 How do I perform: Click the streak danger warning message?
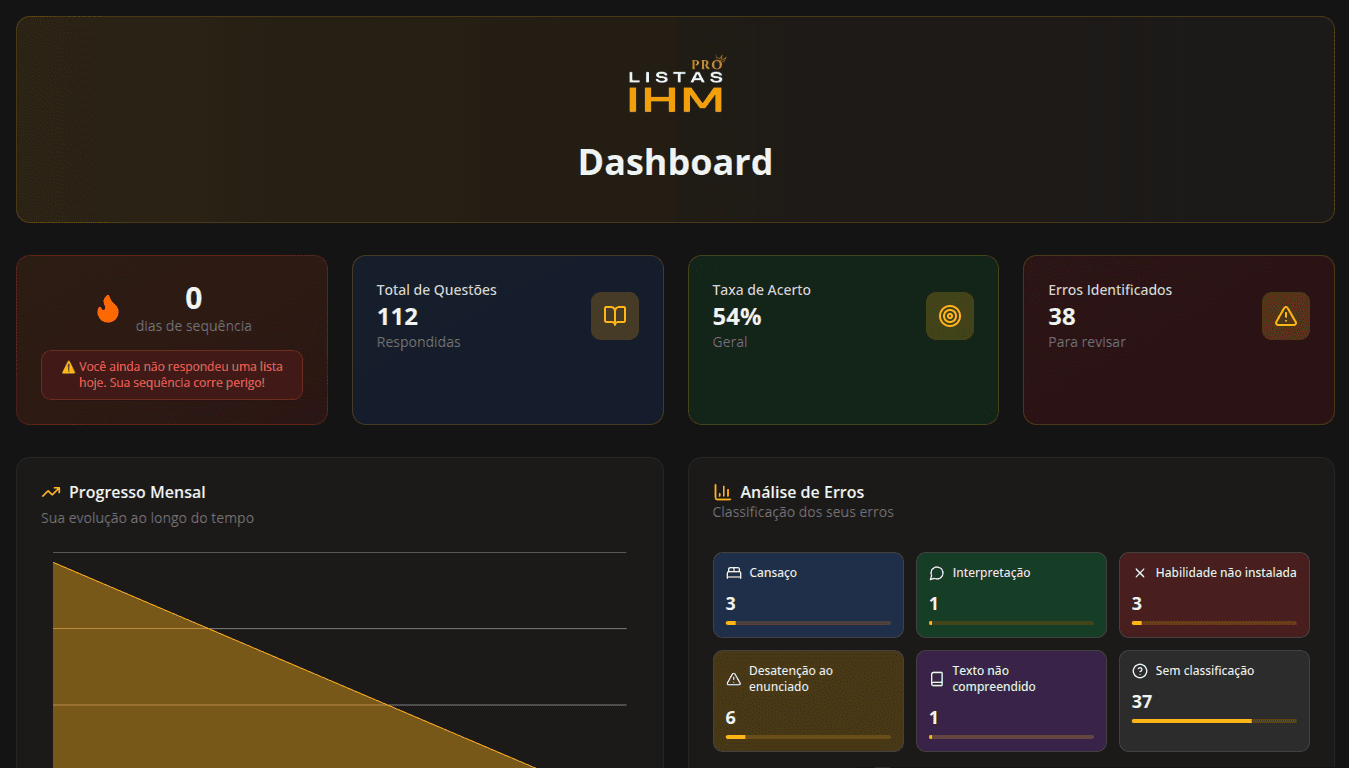point(171,375)
